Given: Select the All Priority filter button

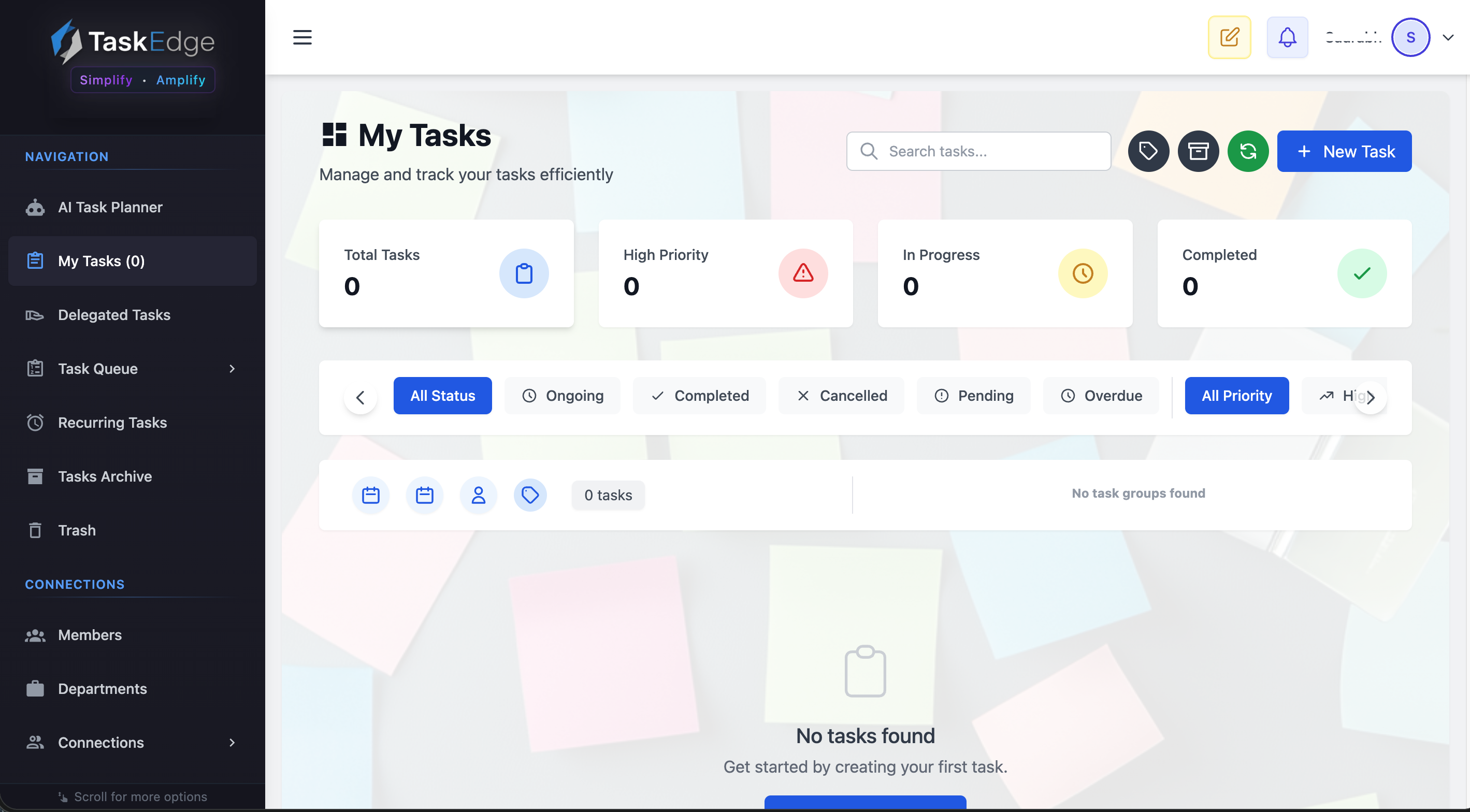Looking at the screenshot, I should click(1236, 396).
